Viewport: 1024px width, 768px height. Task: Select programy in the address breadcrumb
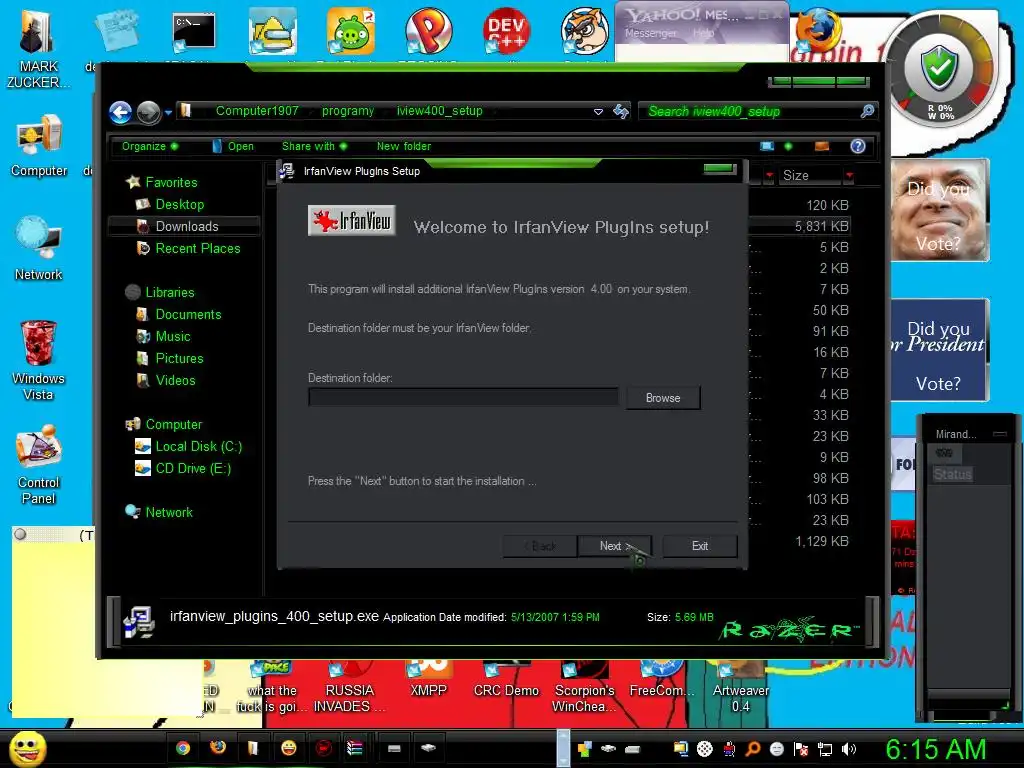click(347, 111)
